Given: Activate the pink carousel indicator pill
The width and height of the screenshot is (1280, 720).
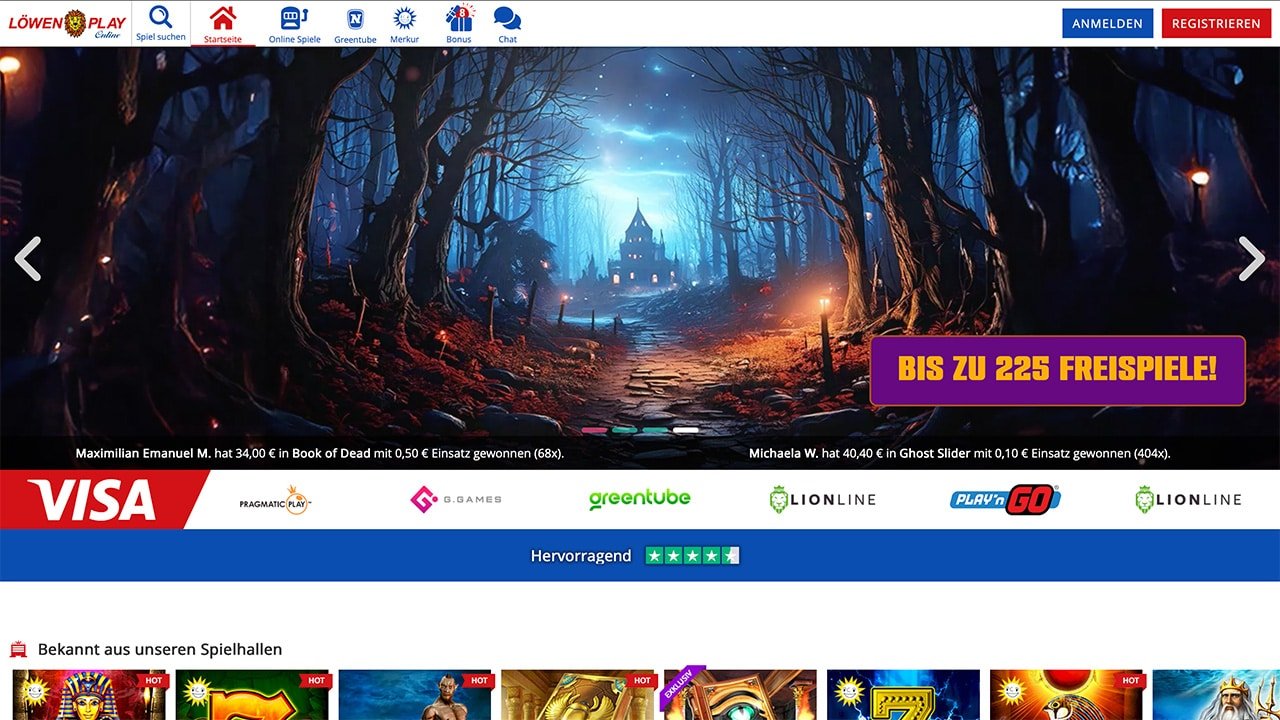Looking at the screenshot, I should pos(594,429).
